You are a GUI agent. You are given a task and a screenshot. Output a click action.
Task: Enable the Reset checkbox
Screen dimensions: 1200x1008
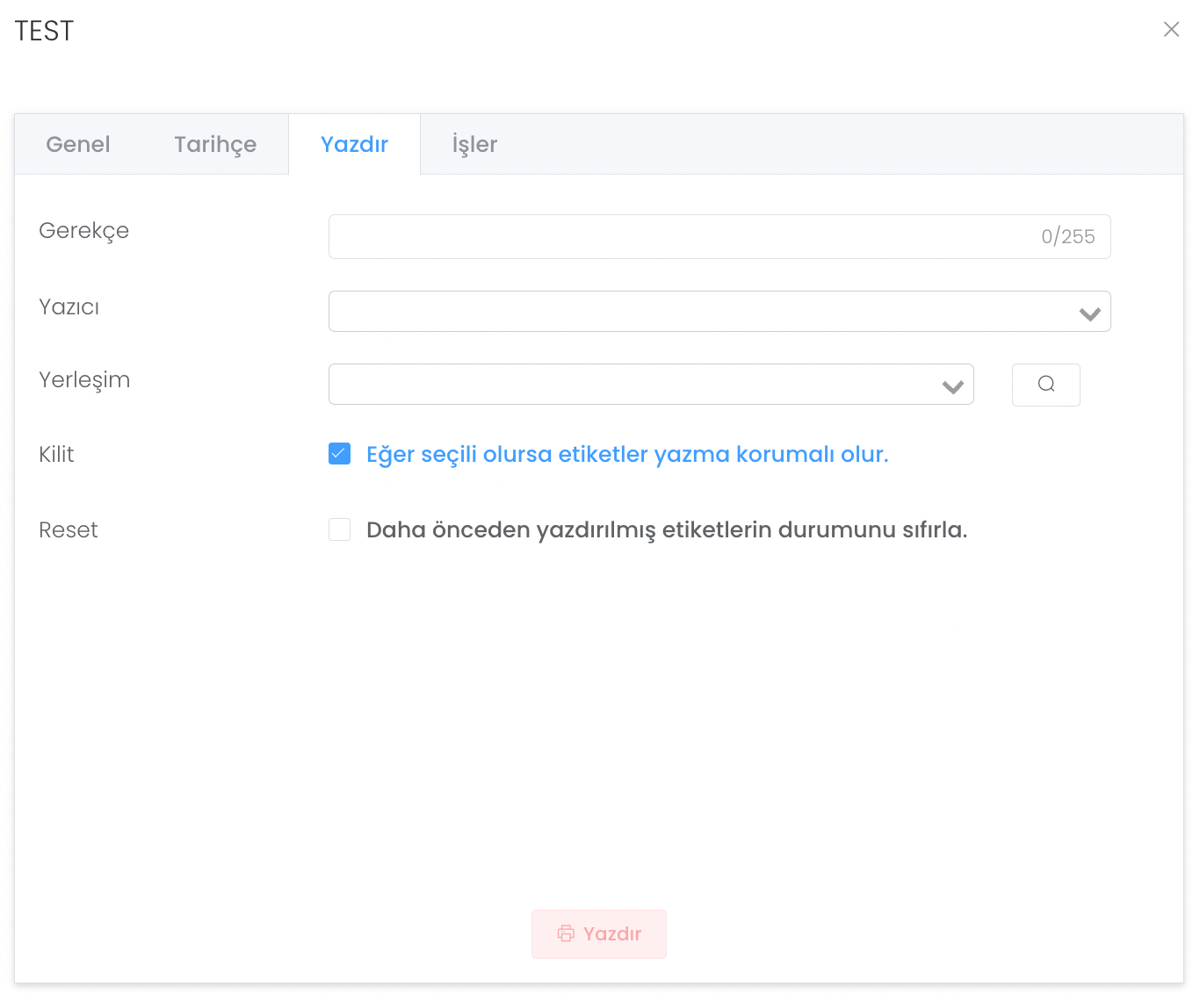[340, 529]
